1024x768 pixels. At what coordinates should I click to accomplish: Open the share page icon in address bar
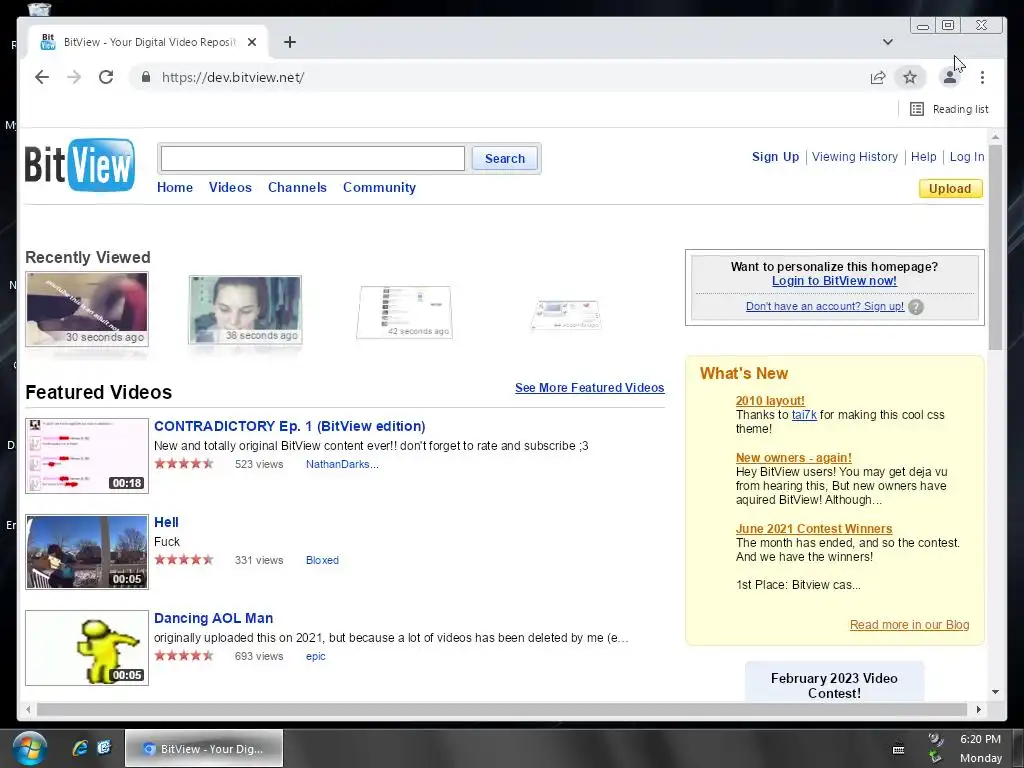coord(878,78)
